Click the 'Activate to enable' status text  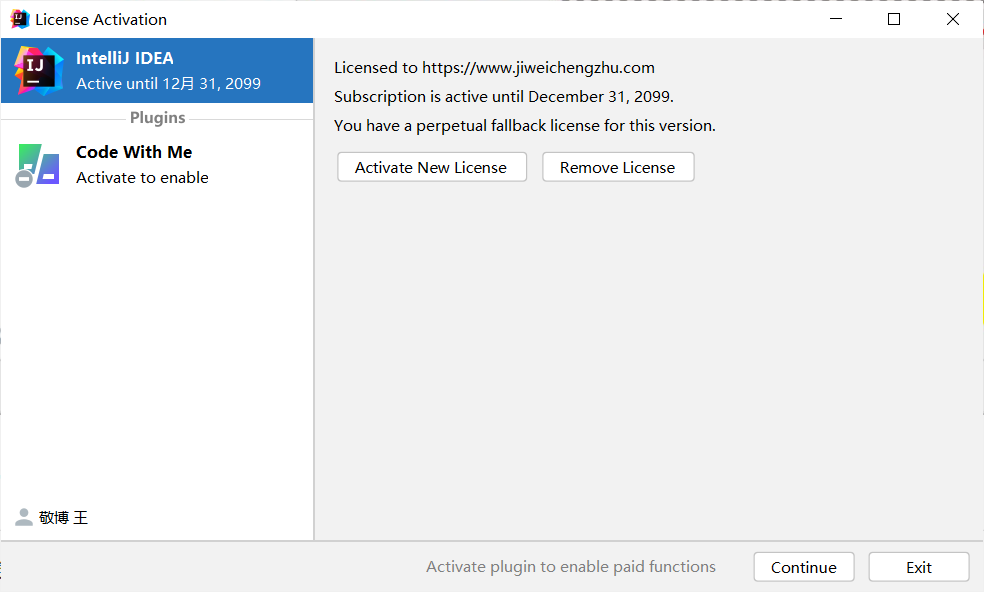coord(142,178)
